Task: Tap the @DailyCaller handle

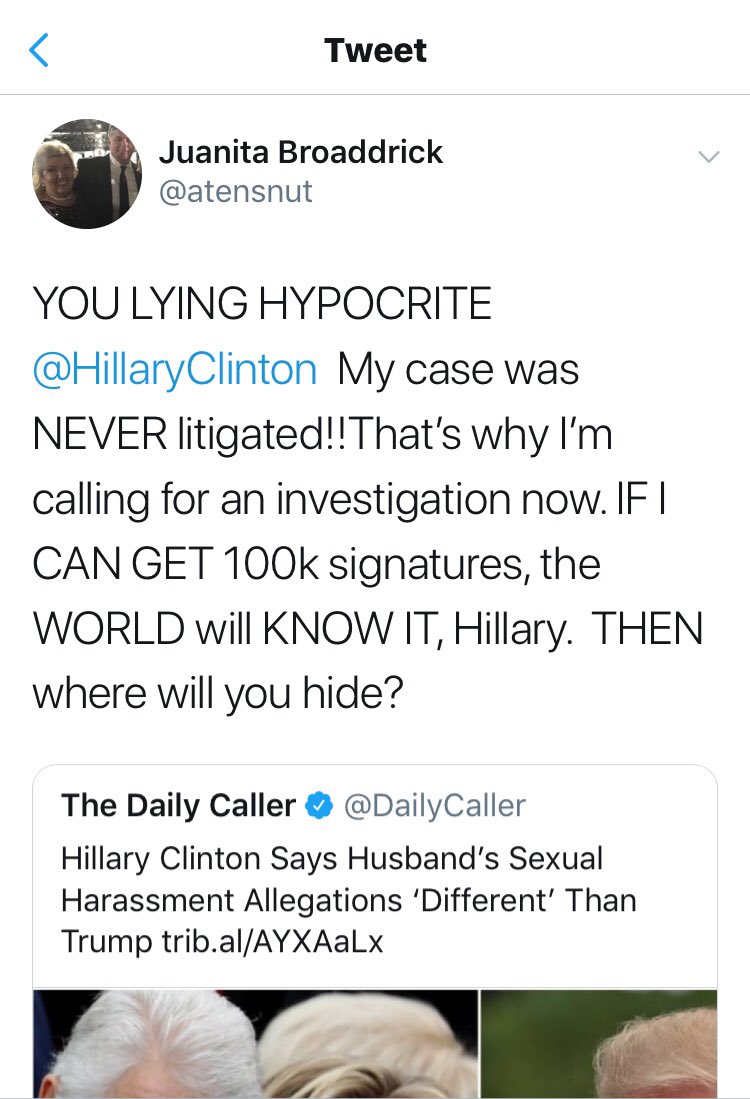Action: pos(434,806)
